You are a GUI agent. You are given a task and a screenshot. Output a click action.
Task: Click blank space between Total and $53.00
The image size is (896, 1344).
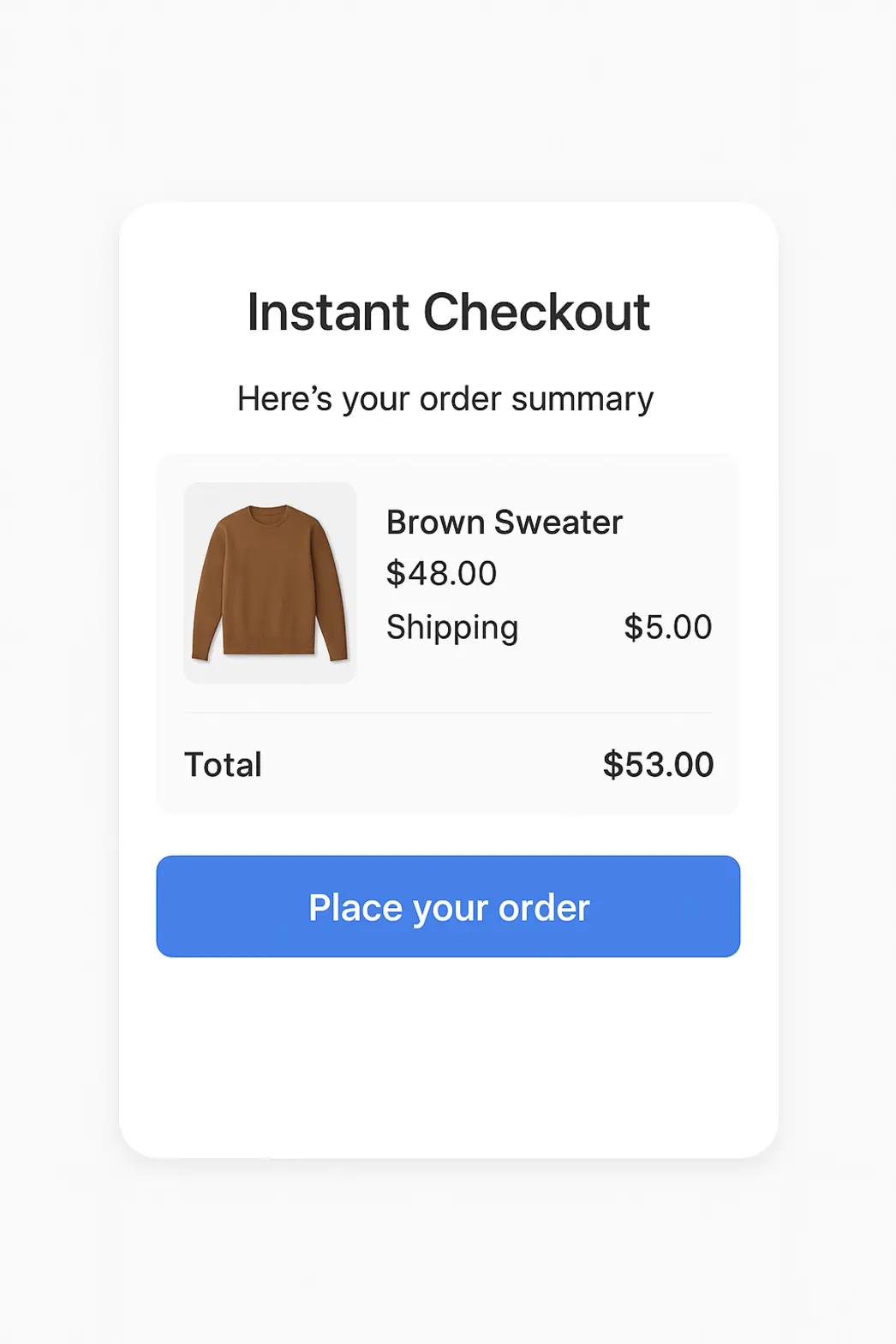(x=428, y=765)
